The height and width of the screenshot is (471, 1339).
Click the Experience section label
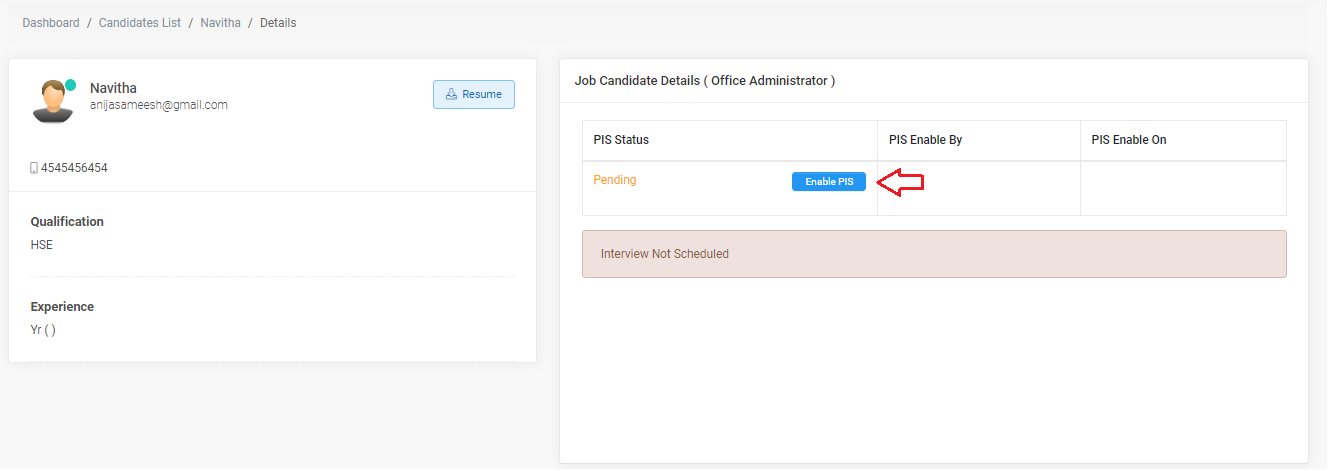click(x=62, y=307)
